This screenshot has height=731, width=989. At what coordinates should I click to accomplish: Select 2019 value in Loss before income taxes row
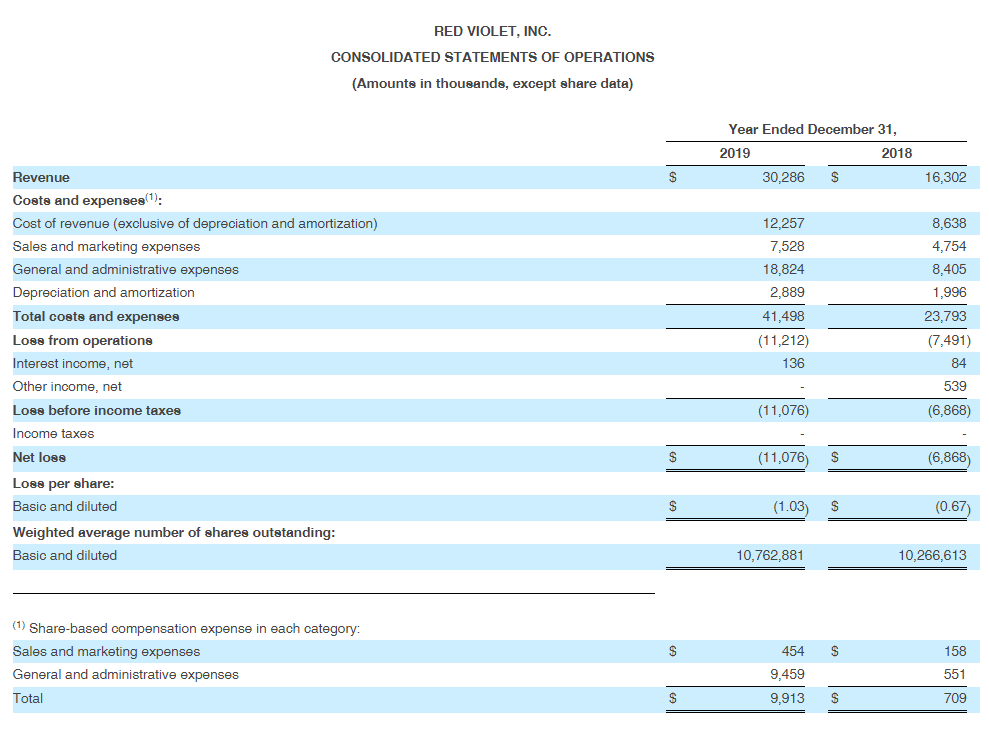(783, 411)
